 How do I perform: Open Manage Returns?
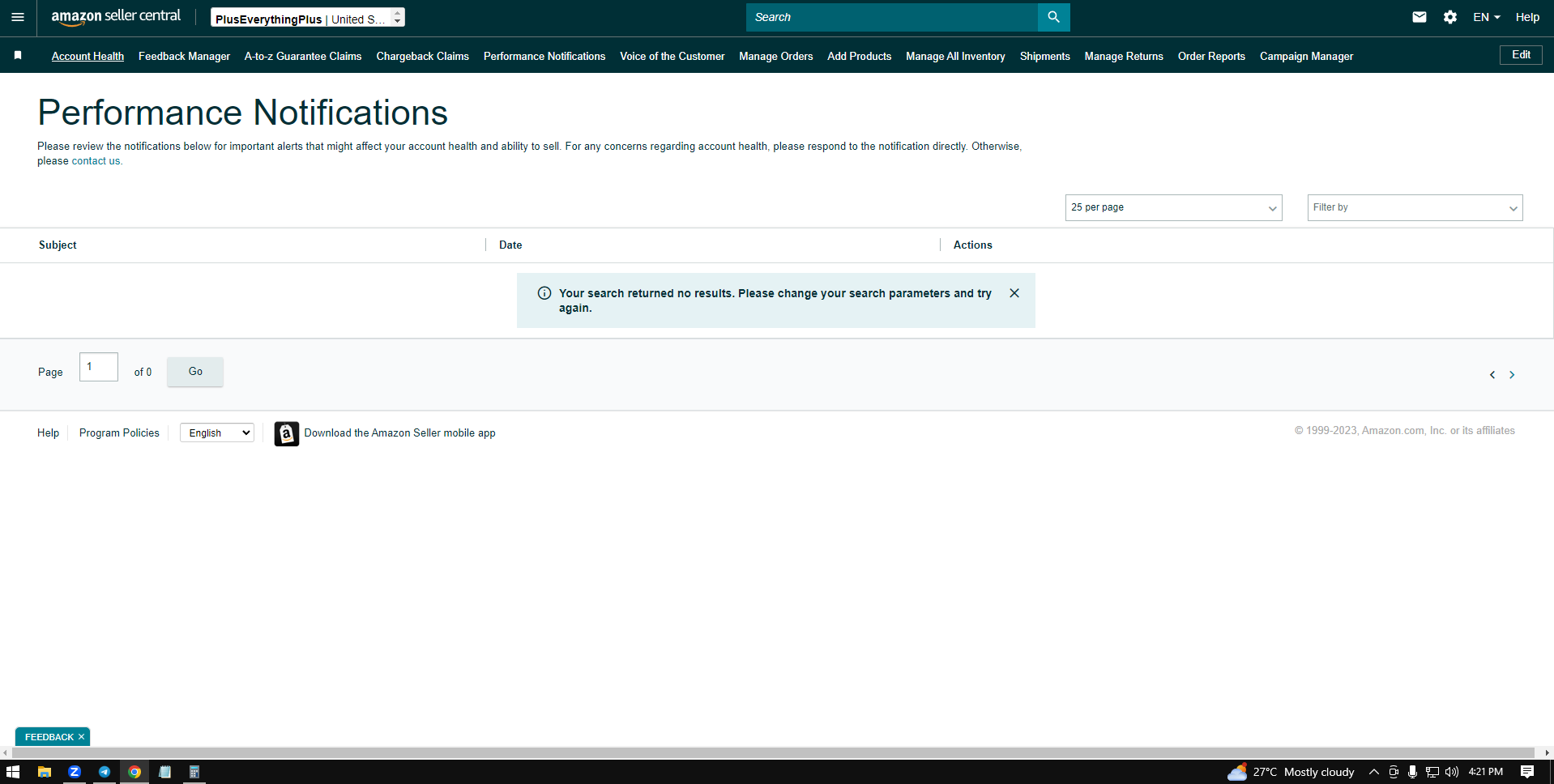pyautogui.click(x=1124, y=56)
